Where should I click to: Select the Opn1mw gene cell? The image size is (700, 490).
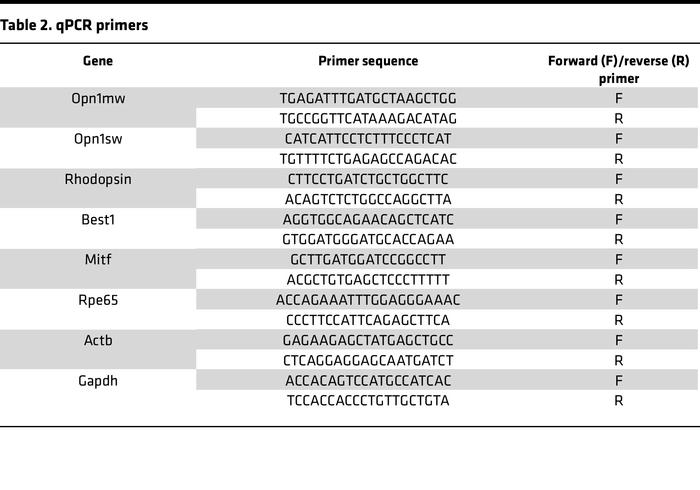pos(97,98)
